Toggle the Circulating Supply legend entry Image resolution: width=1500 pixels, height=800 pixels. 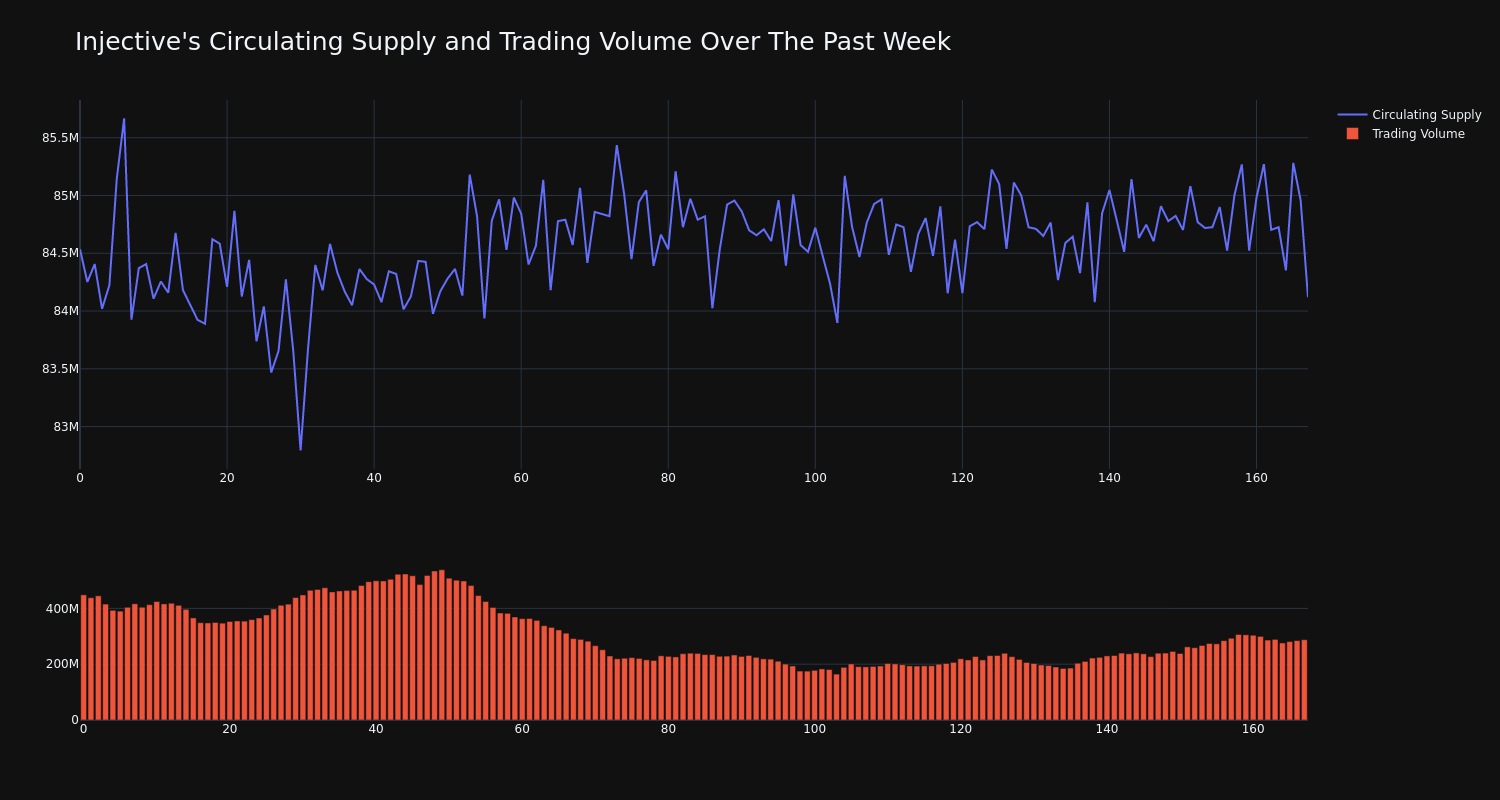(1409, 115)
